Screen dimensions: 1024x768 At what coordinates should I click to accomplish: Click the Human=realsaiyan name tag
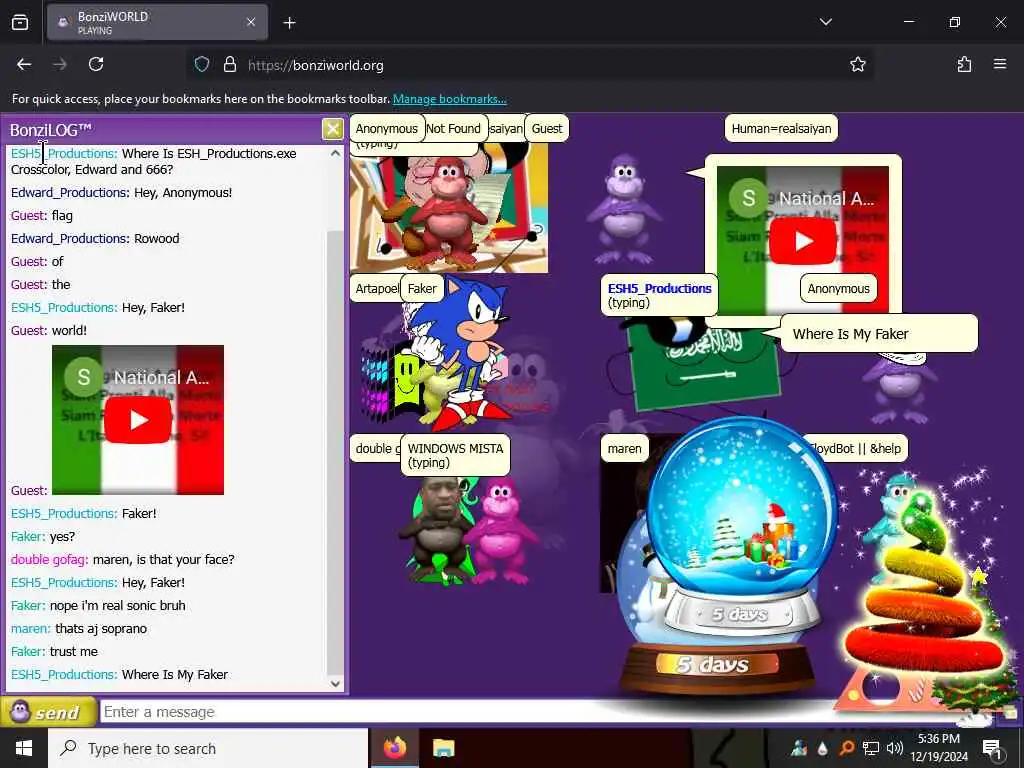tap(781, 129)
